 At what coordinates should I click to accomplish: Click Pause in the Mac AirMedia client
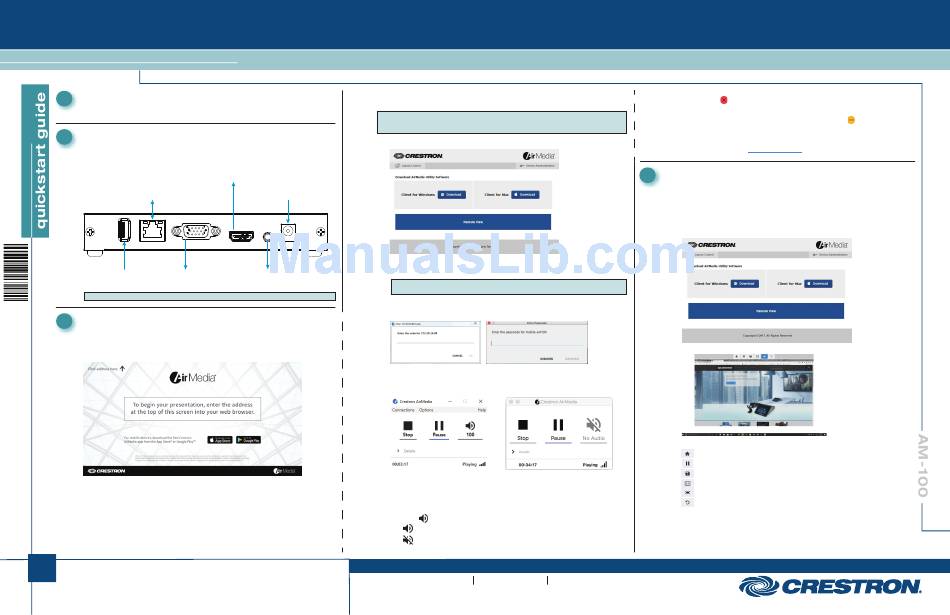(558, 430)
